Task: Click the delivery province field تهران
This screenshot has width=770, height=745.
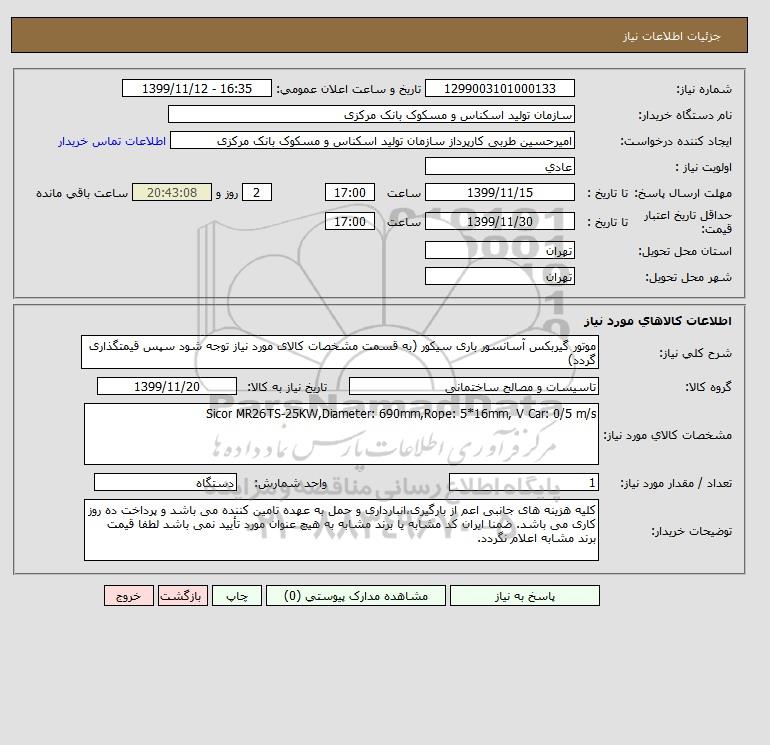Action: (499, 250)
